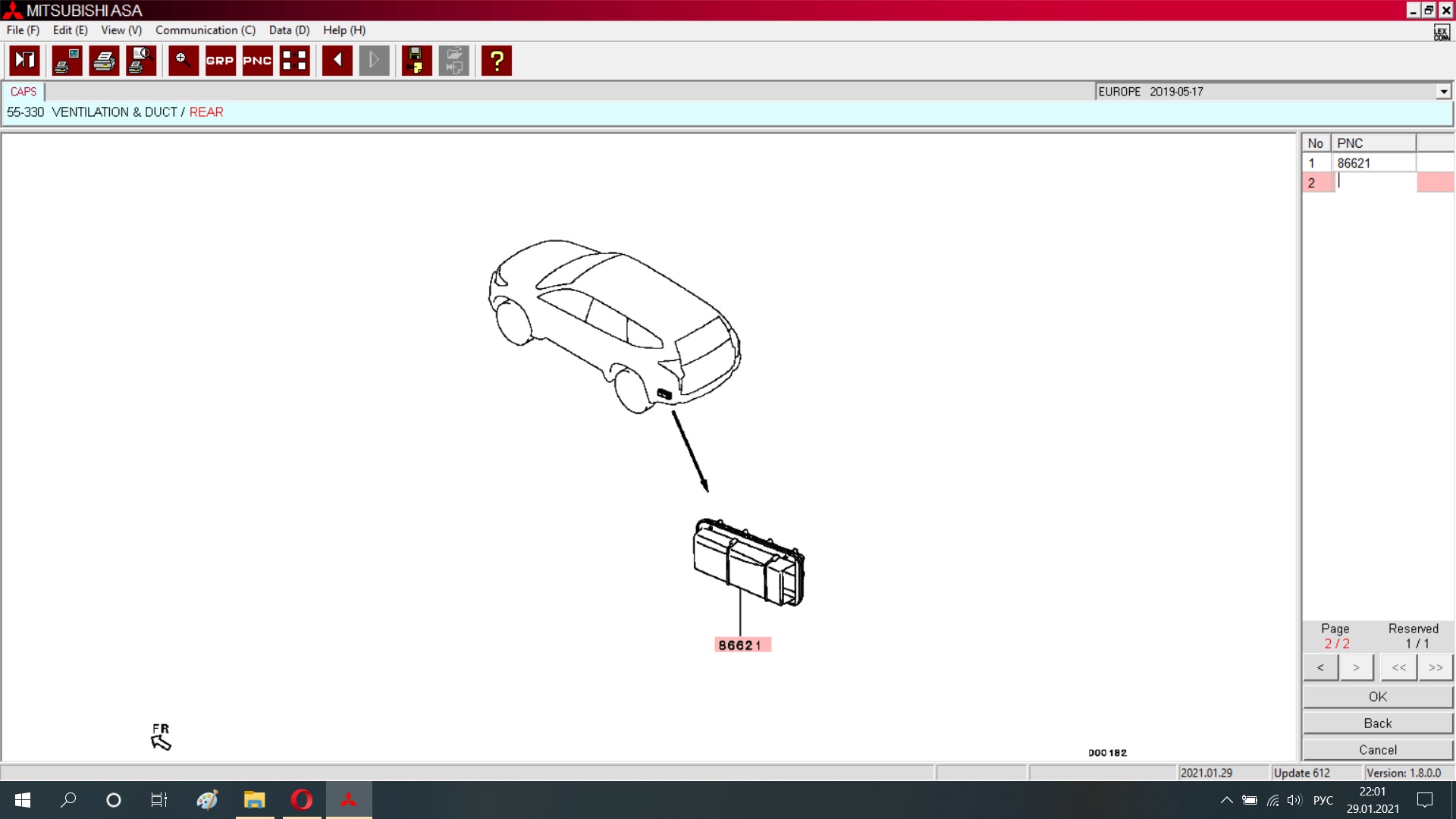Click the GRP group toolbar button
Image resolution: width=1456 pixels, height=819 pixels.
point(220,61)
